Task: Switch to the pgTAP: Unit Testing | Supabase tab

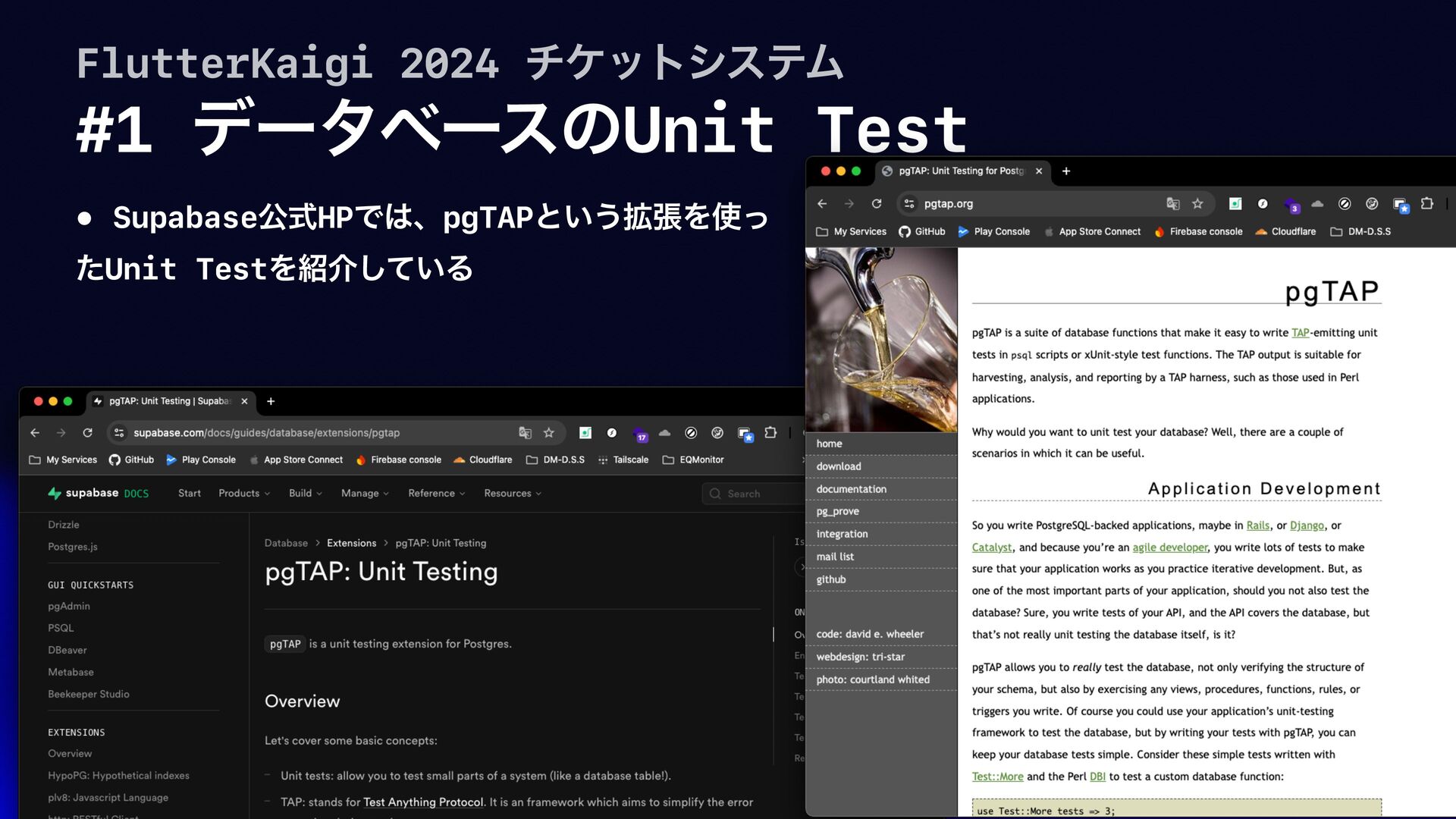Action: click(169, 402)
